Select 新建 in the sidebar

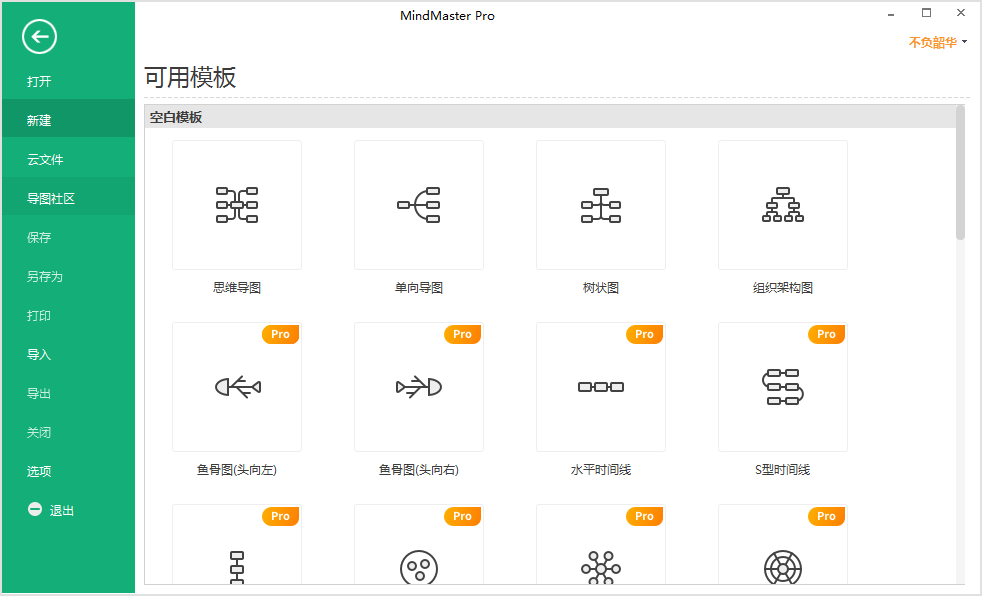[x=68, y=120]
